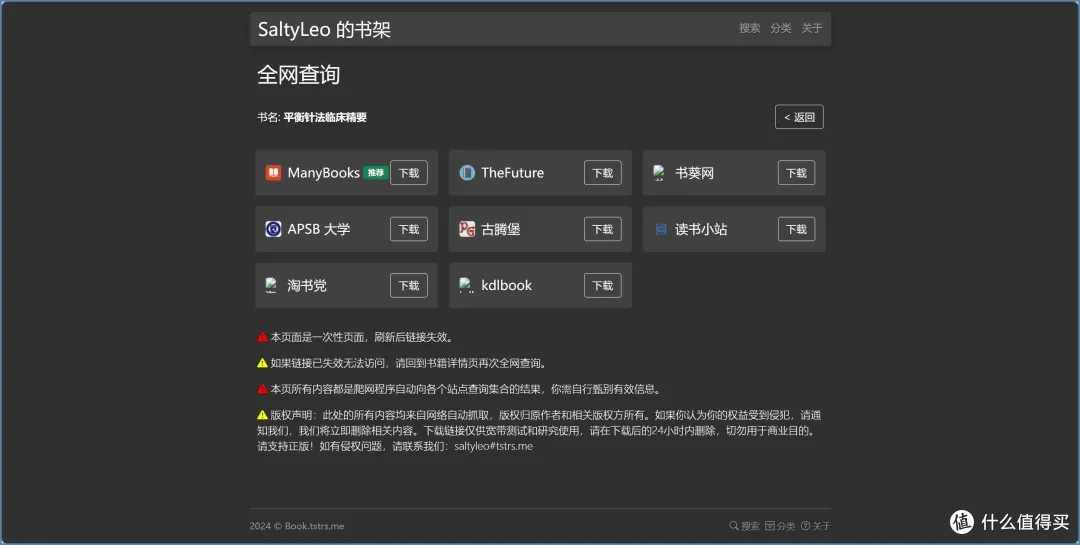Screen dimensions: 1080x545
Task: Download from 淘书党 via 下载 button
Action: click(409, 285)
